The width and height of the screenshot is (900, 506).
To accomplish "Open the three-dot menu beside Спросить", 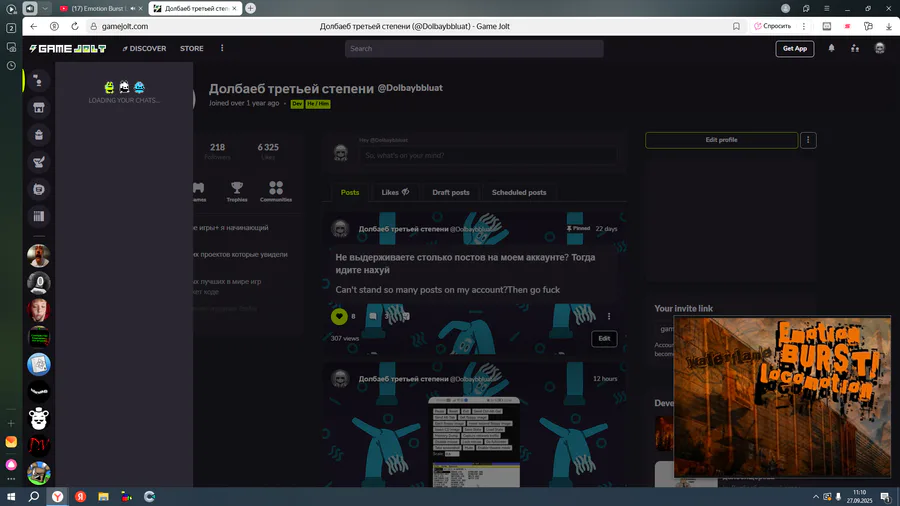I will 804,26.
